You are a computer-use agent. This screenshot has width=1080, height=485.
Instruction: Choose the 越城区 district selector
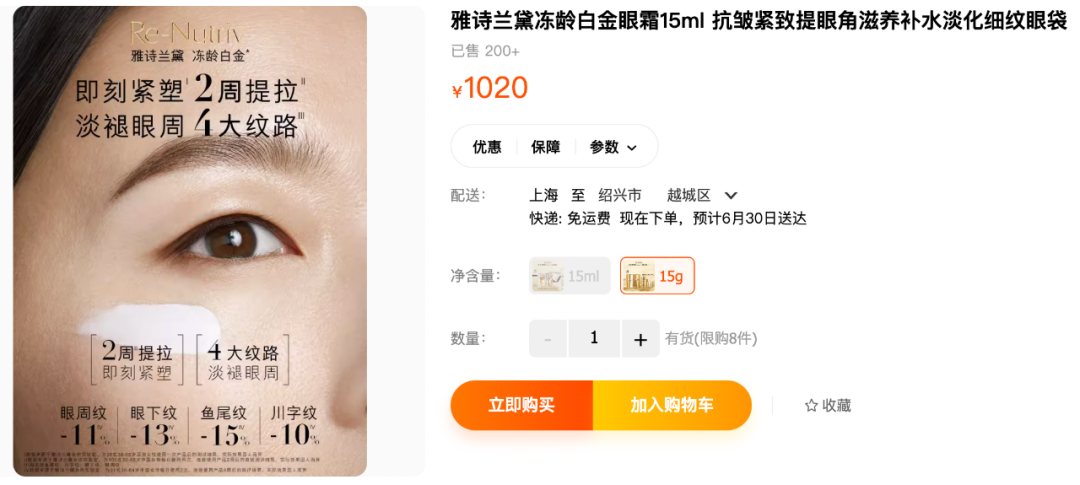[x=689, y=196]
